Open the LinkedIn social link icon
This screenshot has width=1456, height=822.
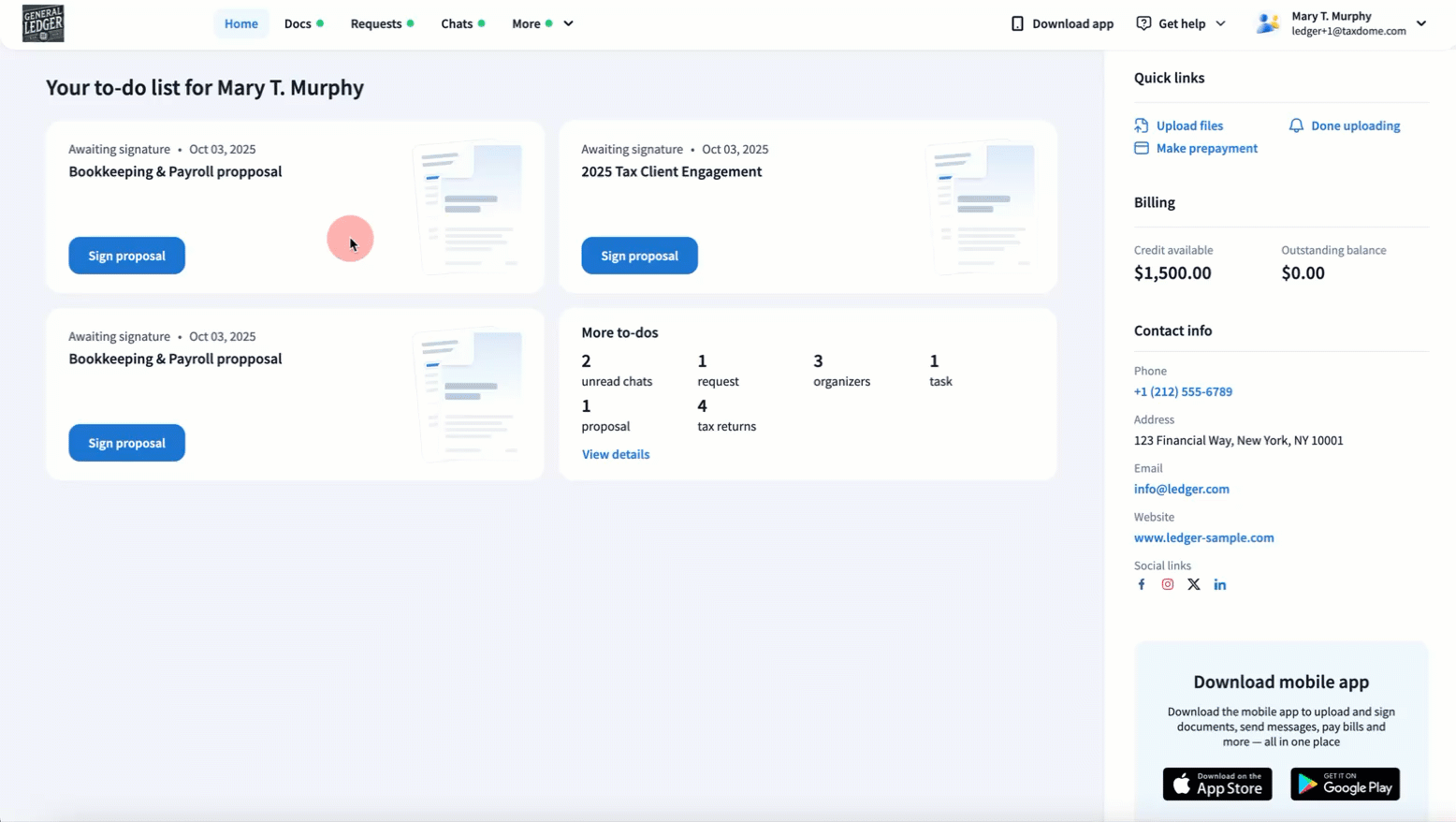point(1219,584)
